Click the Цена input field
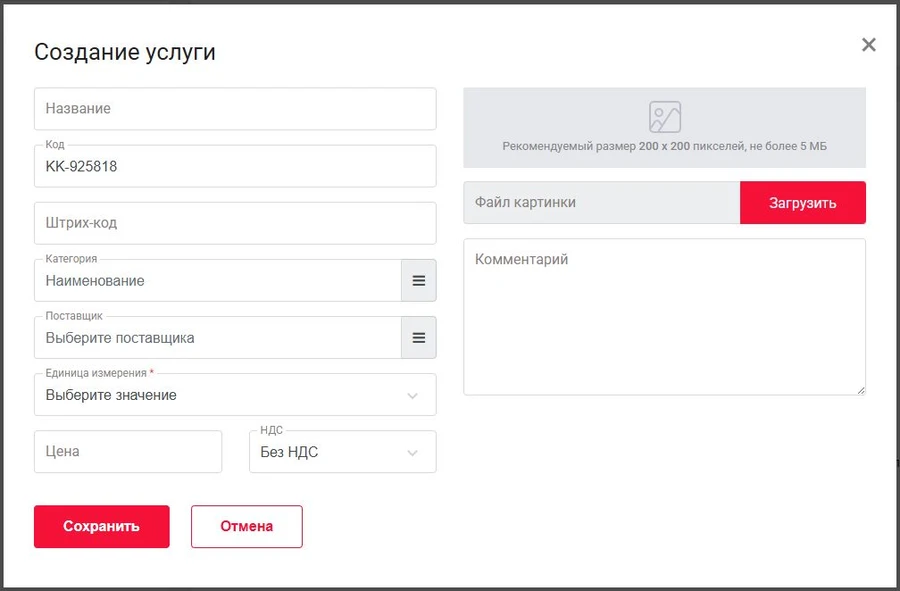 tap(128, 452)
